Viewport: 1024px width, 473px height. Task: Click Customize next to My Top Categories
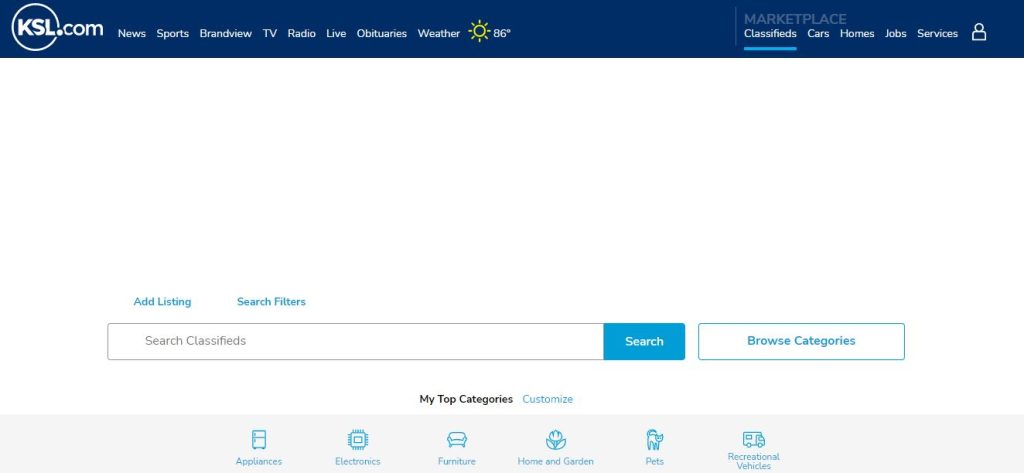pyautogui.click(x=547, y=399)
